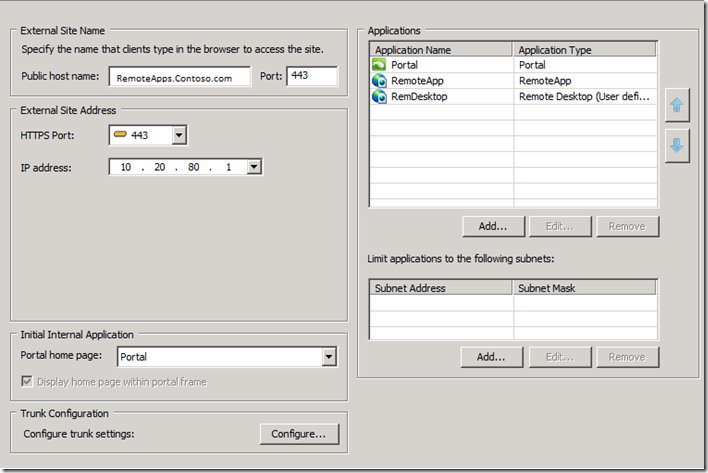Screen dimensions: 708x473
Task: Click Remove under the Applications list
Action: pos(627,226)
